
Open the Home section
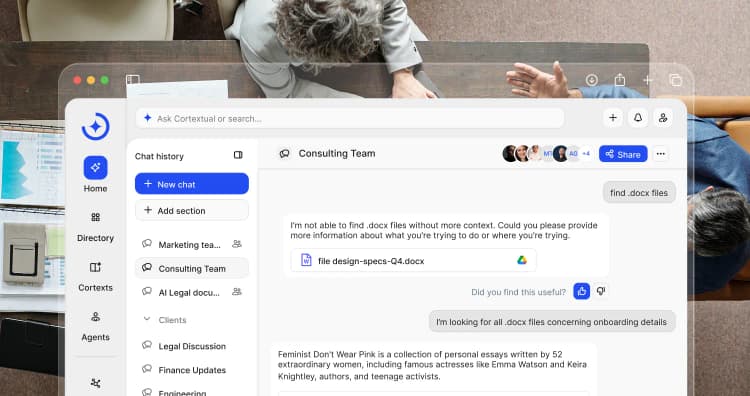[95, 174]
